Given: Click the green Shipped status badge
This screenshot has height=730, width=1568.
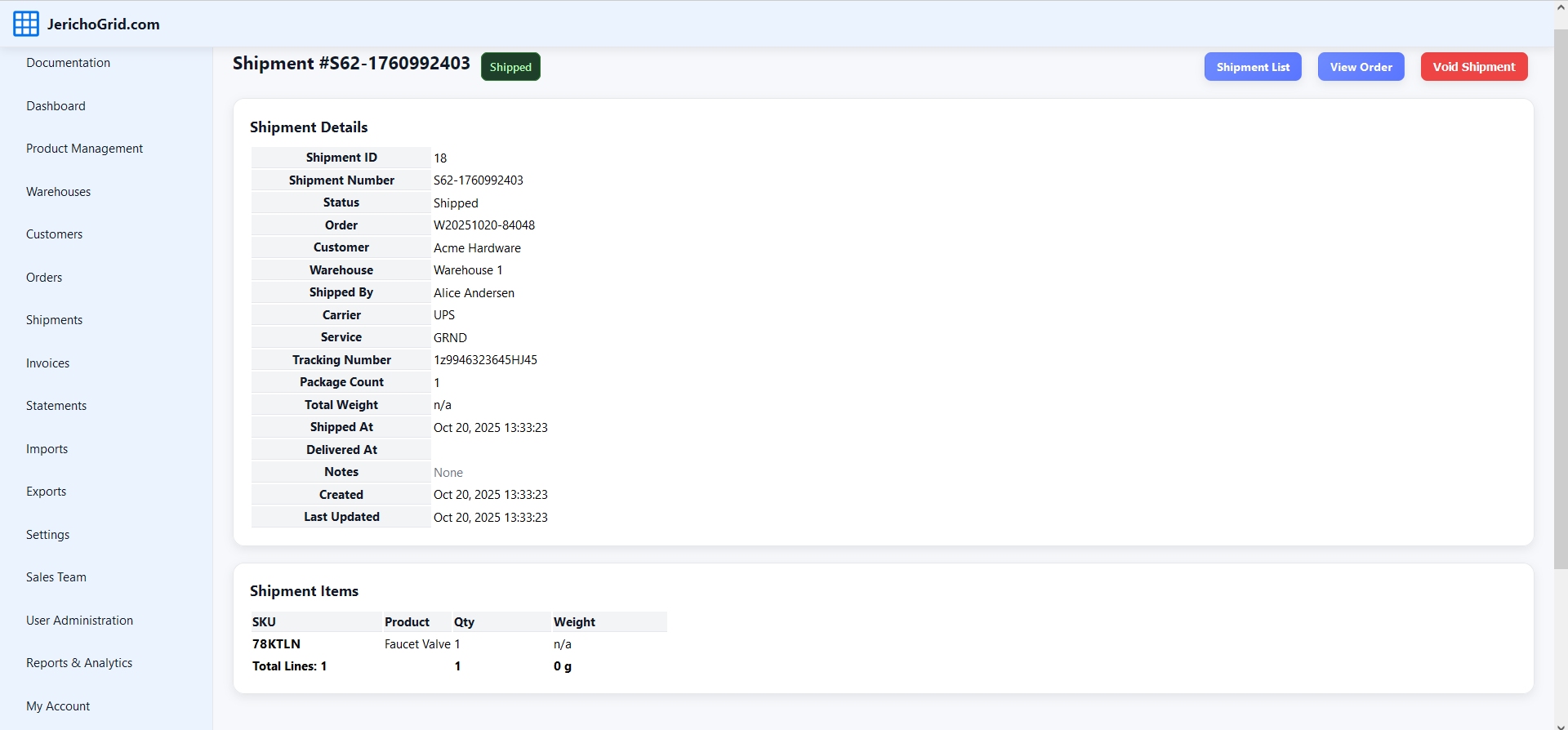Looking at the screenshot, I should coord(510,67).
